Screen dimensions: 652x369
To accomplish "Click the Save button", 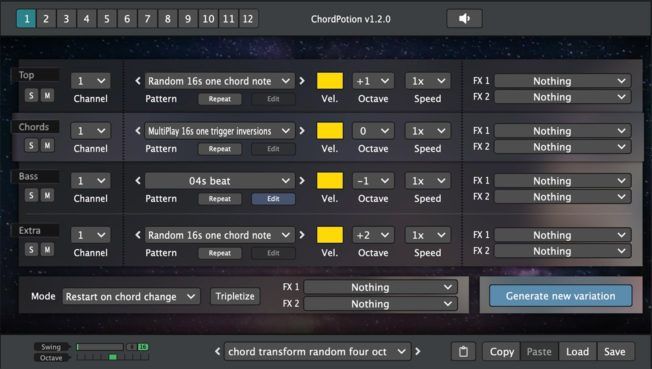I will click(x=615, y=352).
